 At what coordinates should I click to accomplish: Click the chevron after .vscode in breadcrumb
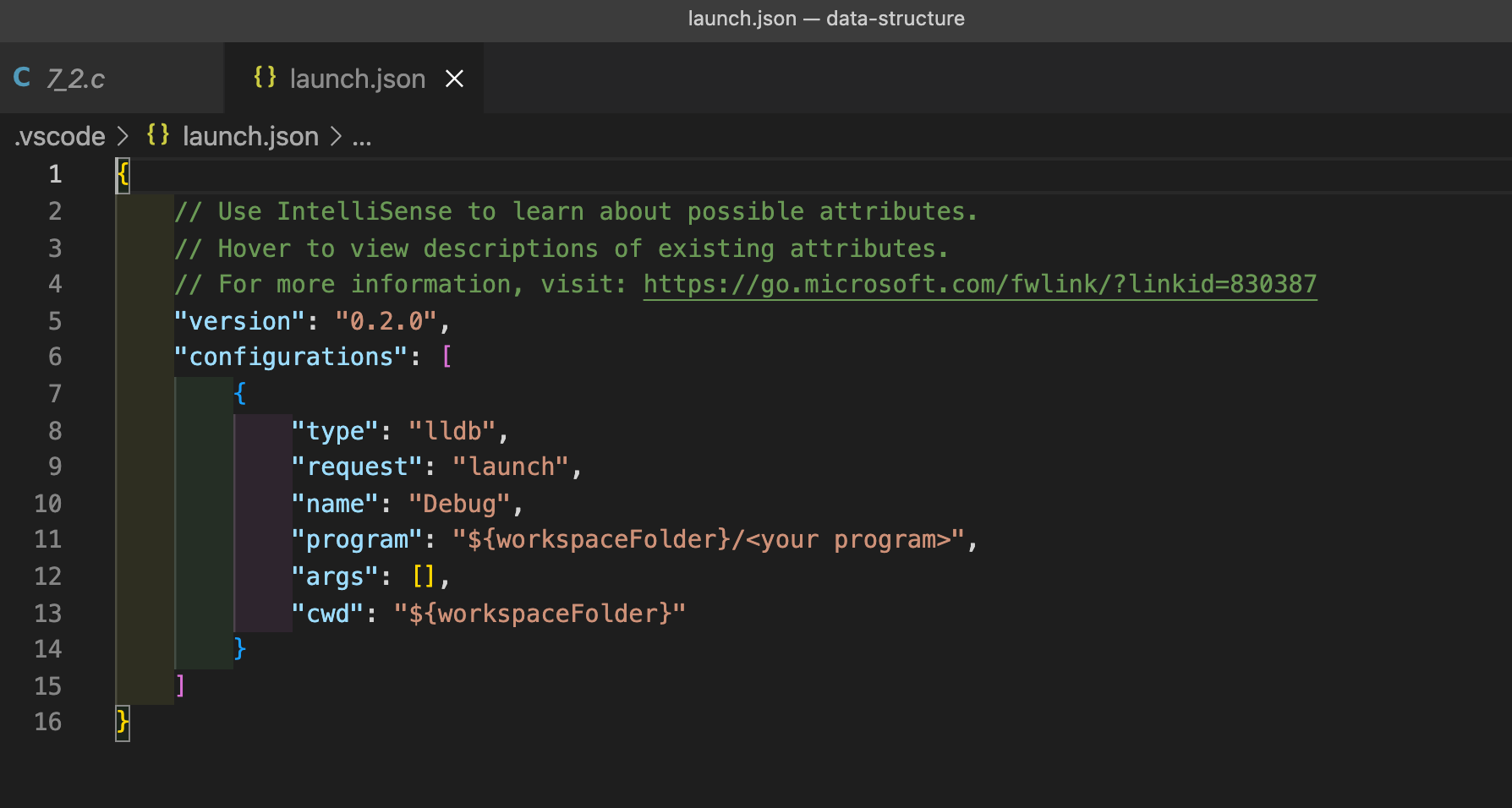(123, 136)
